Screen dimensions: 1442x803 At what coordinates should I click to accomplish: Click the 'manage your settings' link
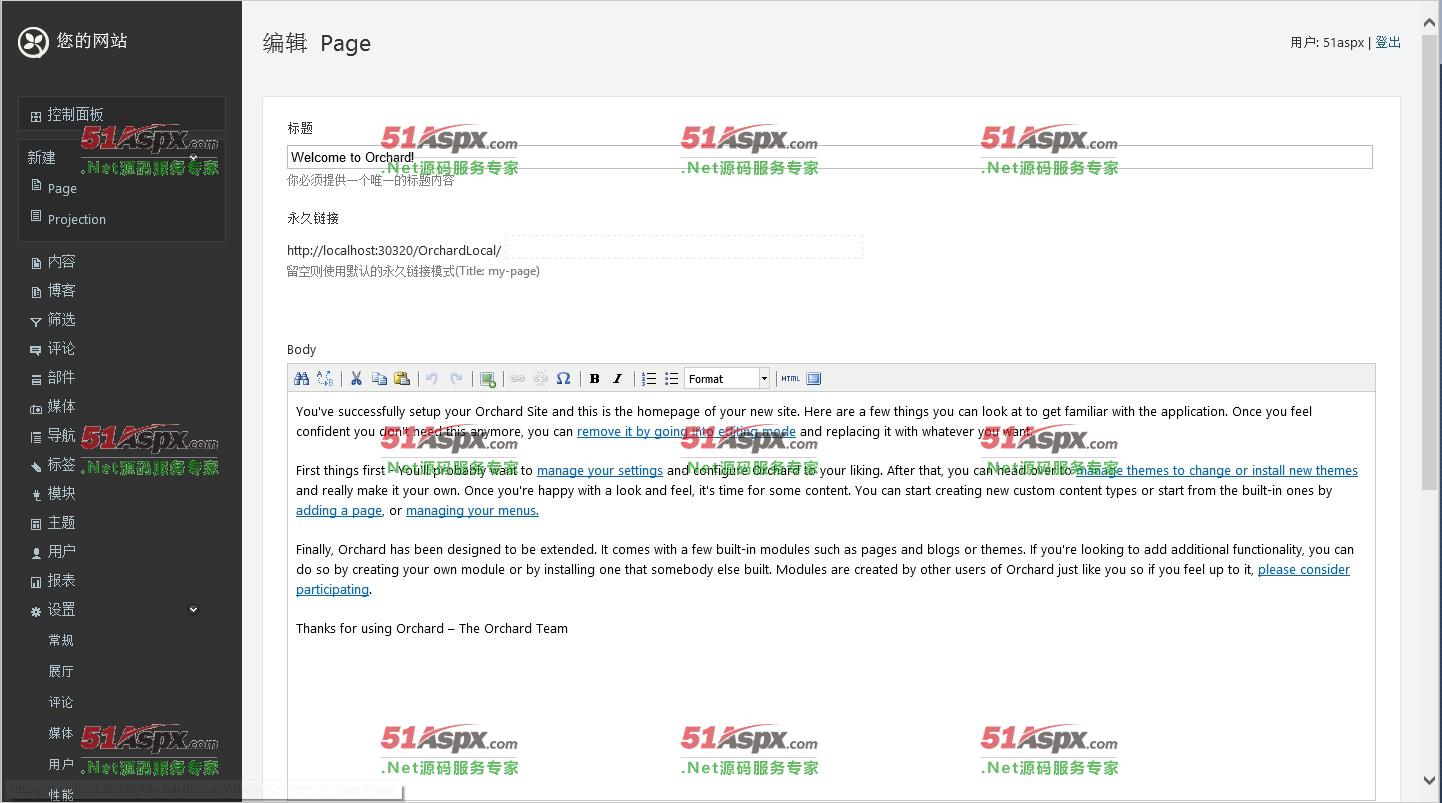point(600,471)
